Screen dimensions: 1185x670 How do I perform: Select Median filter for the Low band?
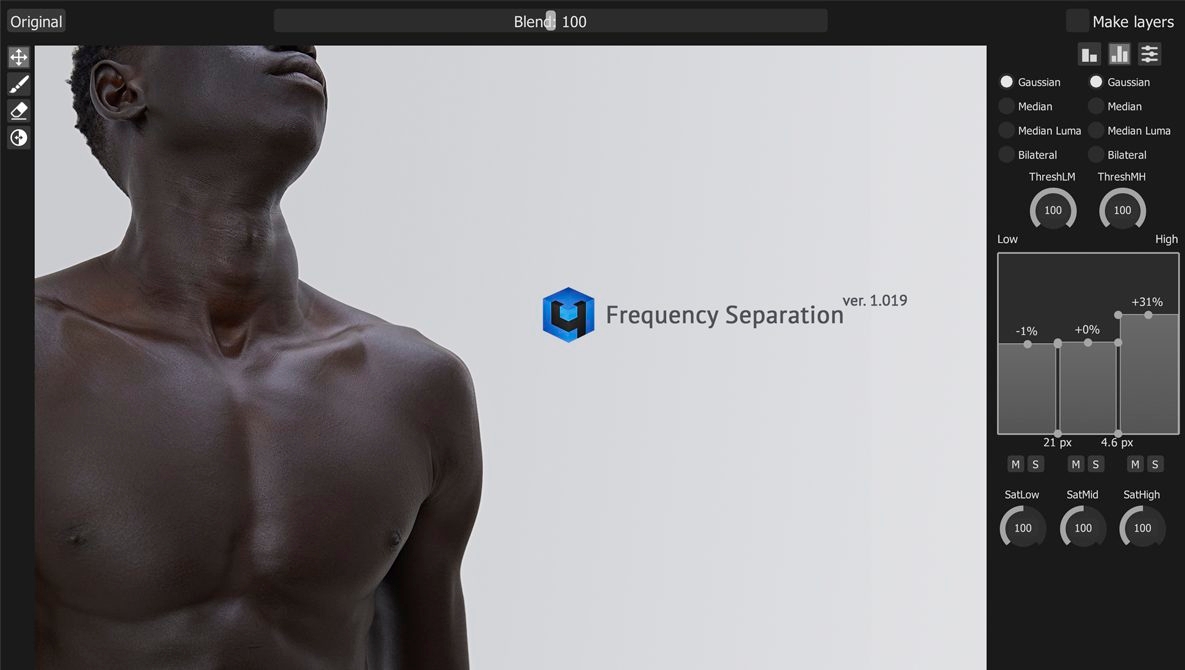pos(1006,106)
